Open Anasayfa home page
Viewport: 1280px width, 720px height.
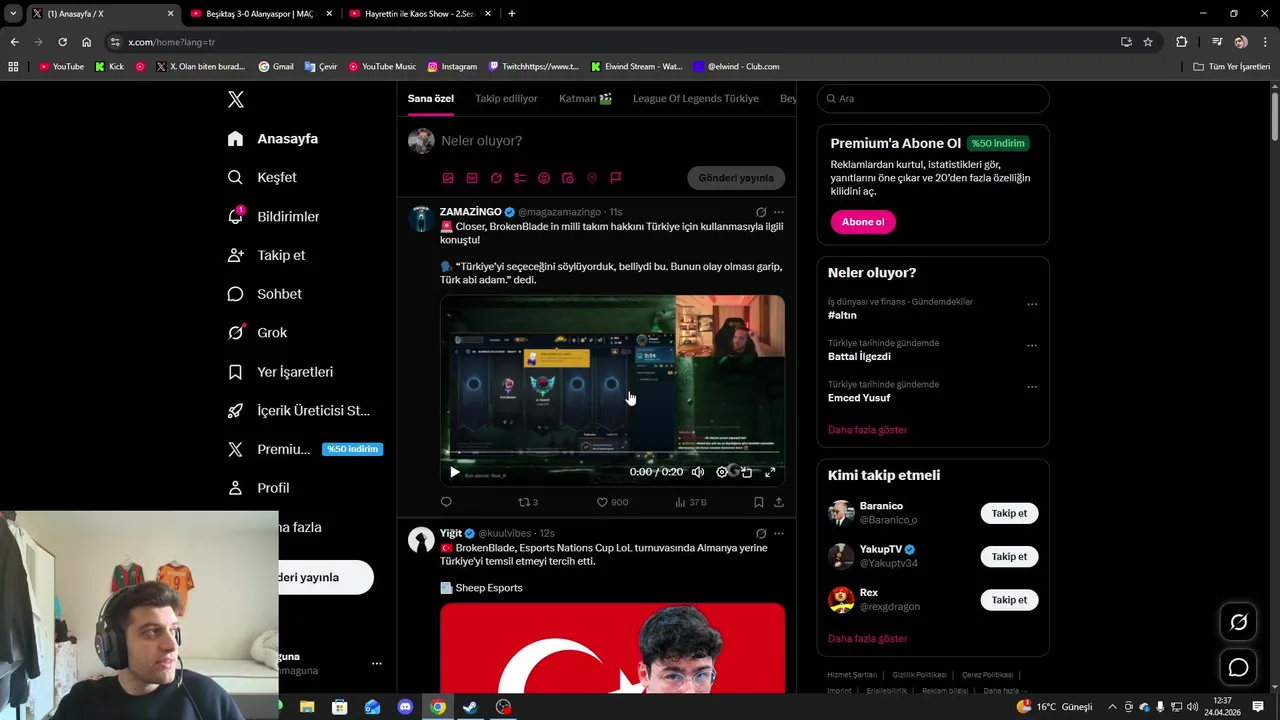point(273,139)
